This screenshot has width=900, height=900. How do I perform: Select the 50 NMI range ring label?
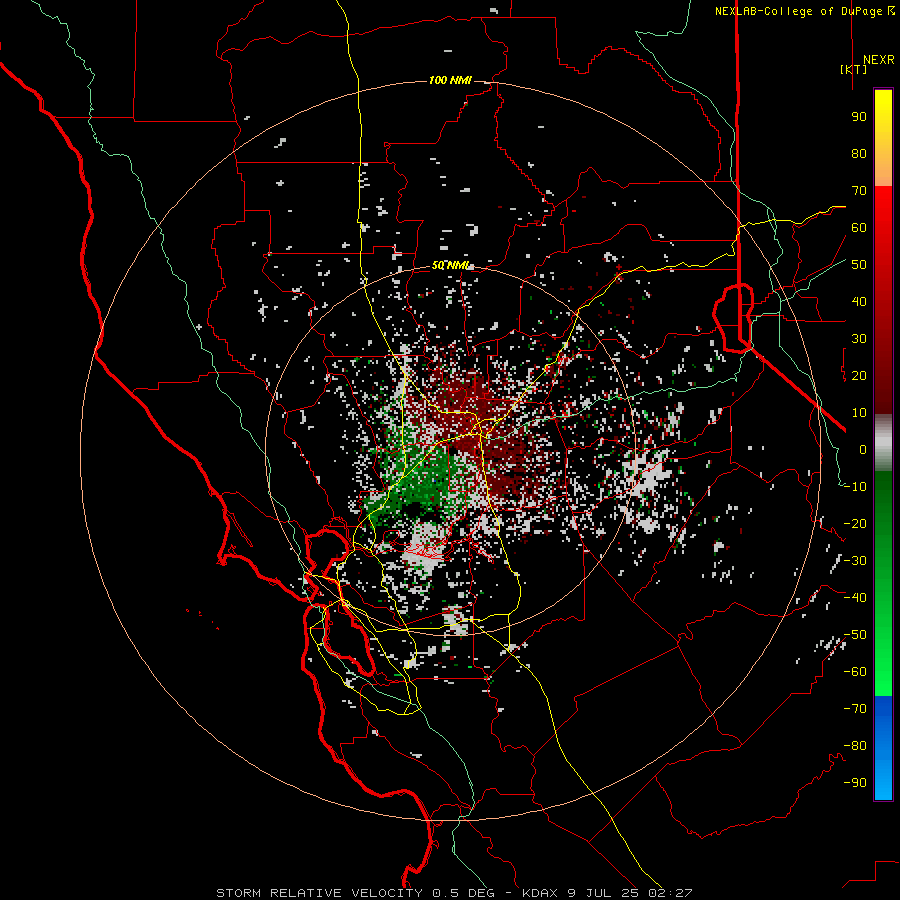click(x=451, y=265)
